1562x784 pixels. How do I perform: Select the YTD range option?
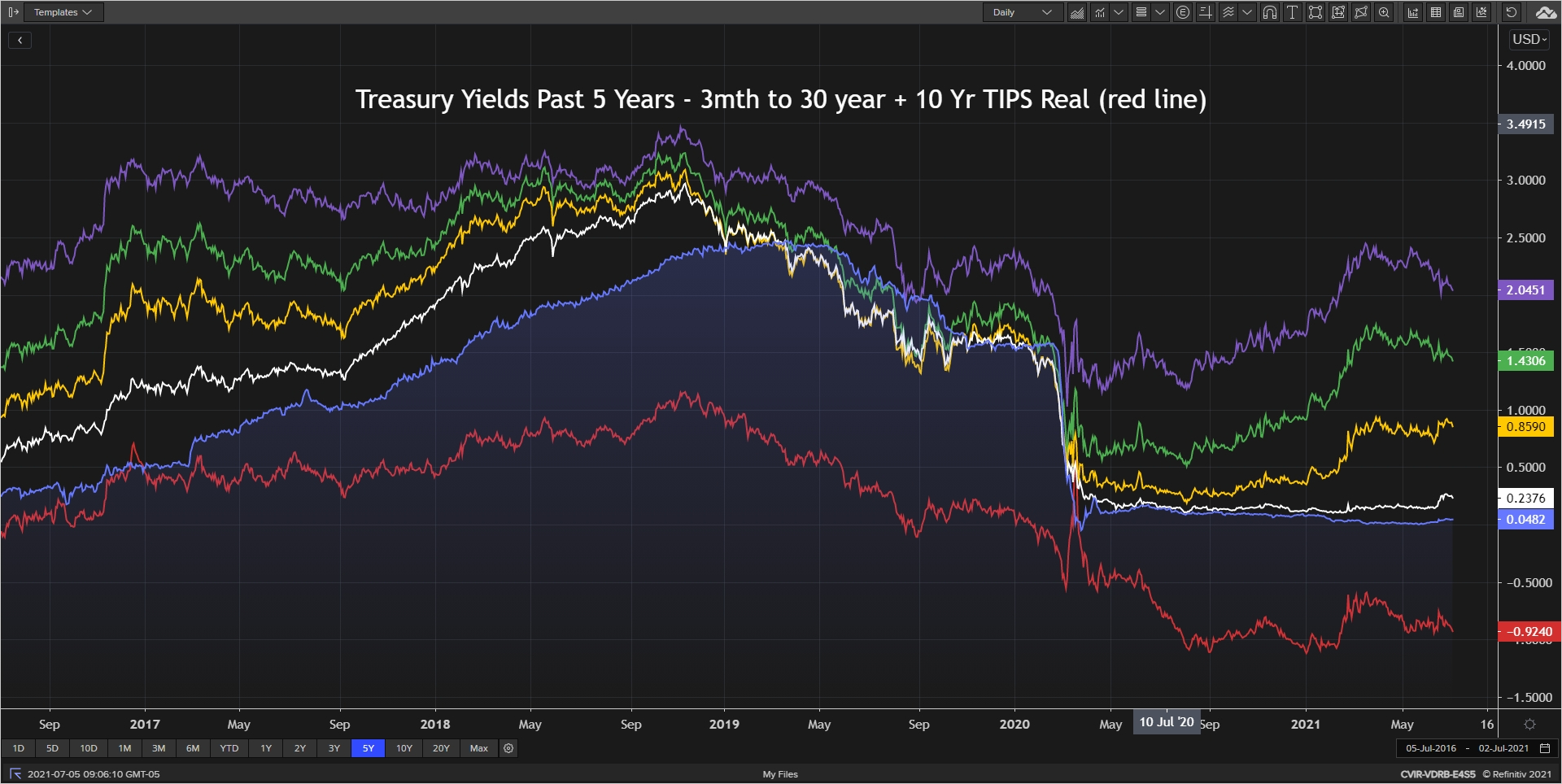(x=229, y=748)
